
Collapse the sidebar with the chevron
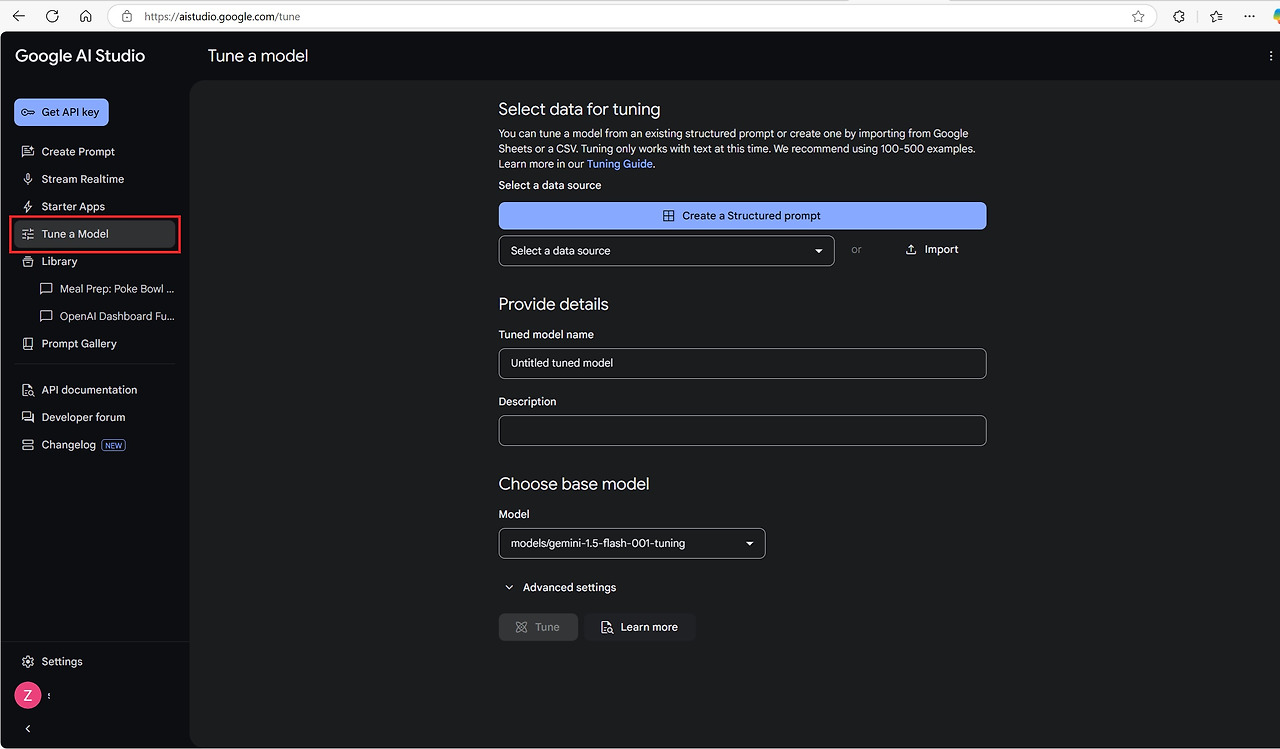[28, 729]
